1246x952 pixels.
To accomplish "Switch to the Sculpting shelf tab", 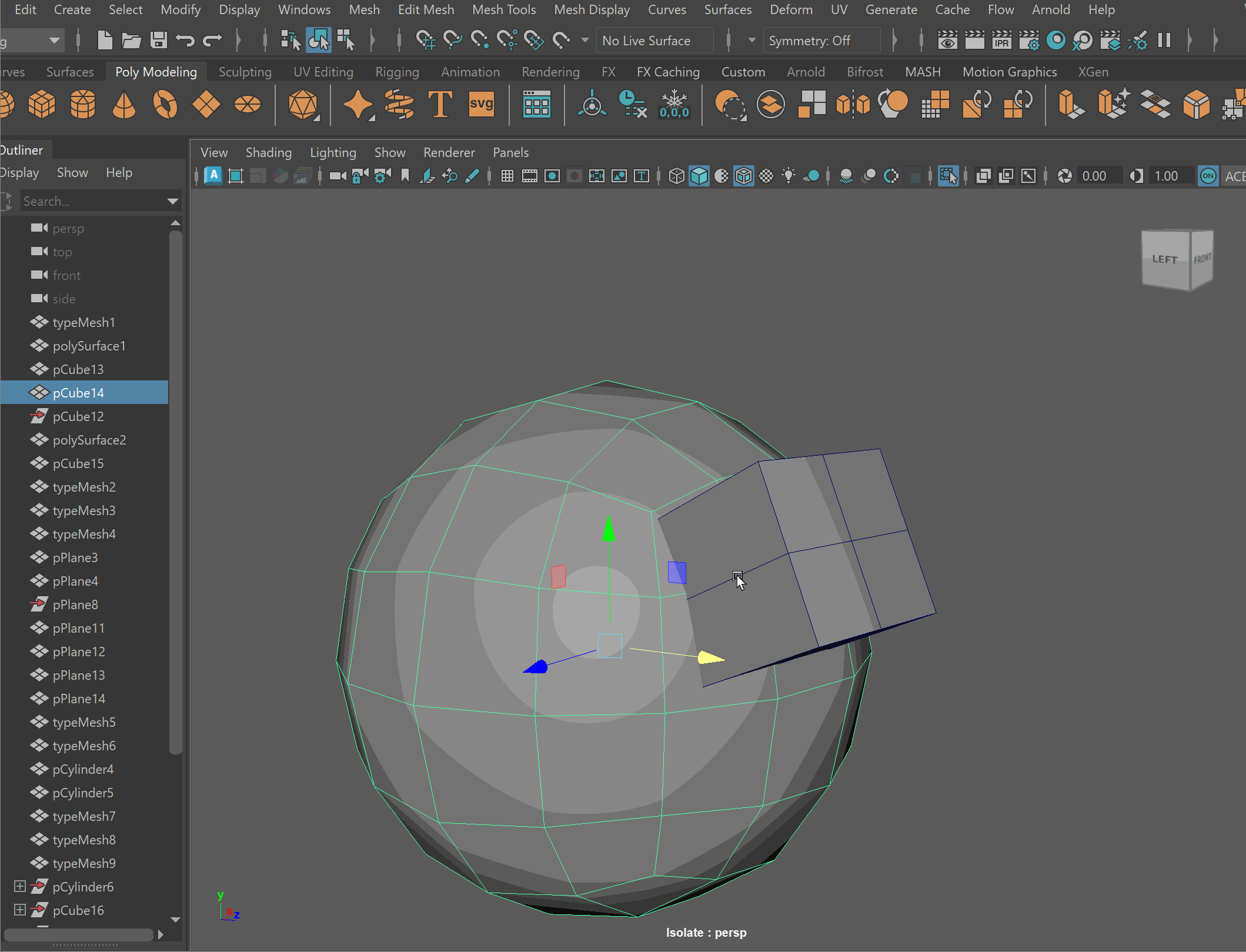I will [245, 72].
